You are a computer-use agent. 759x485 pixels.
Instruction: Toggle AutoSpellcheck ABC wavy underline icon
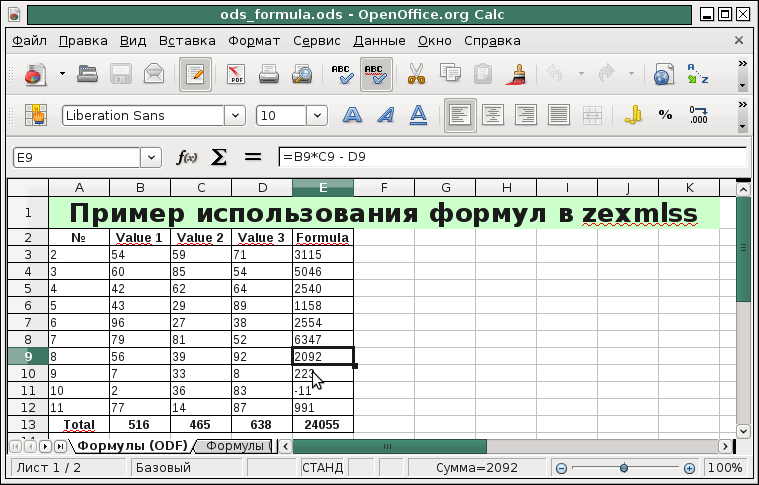tap(376, 74)
